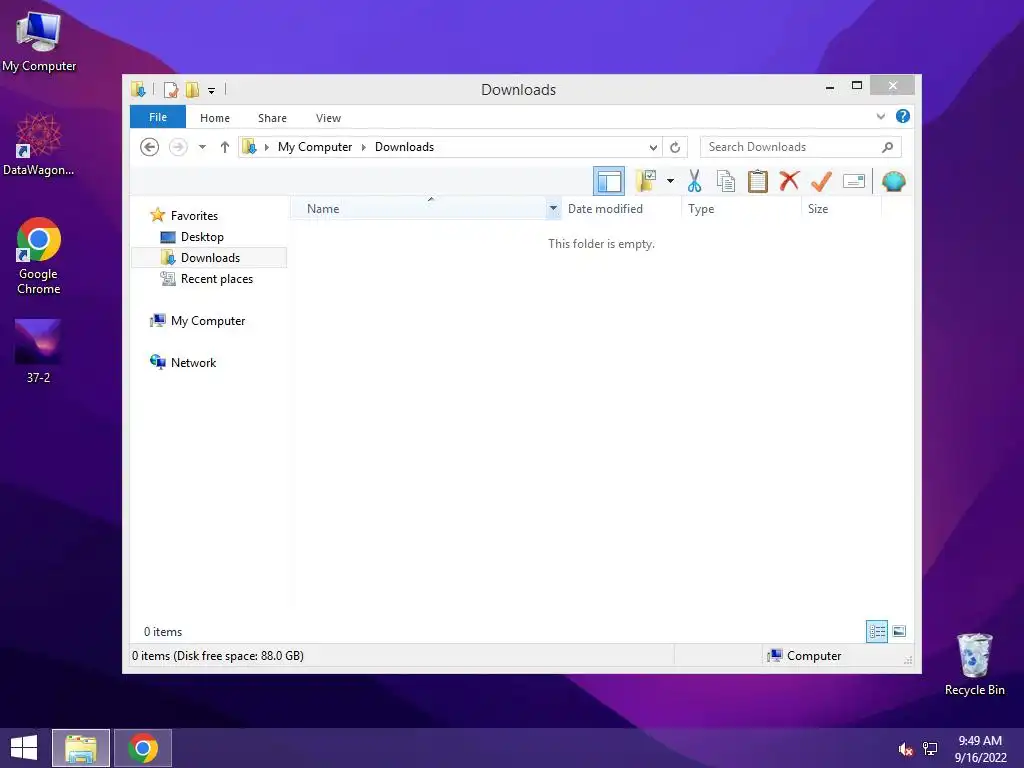
Task: Open the folder views icon in toolbar
Action: point(646,181)
